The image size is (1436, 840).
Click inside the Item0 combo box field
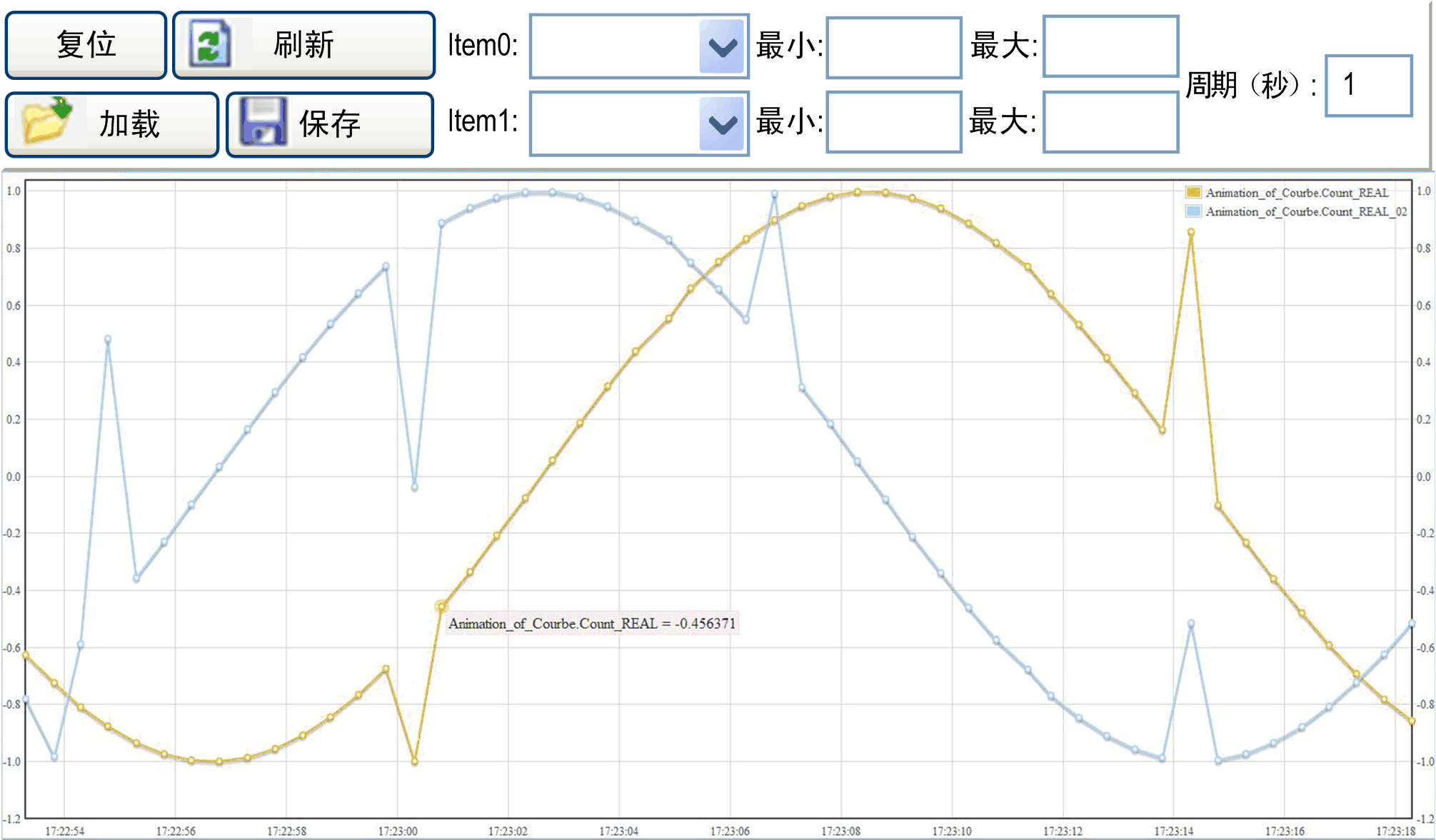pyautogui.click(x=614, y=47)
